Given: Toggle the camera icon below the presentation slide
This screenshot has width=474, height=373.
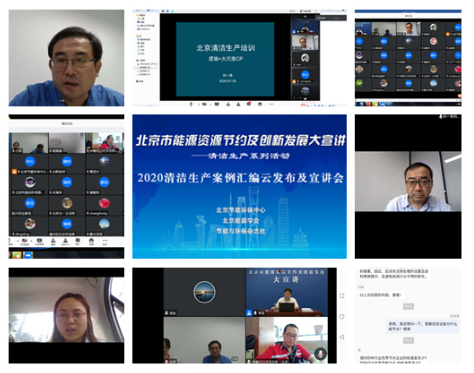Looking at the screenshot, I should [x=204, y=104].
